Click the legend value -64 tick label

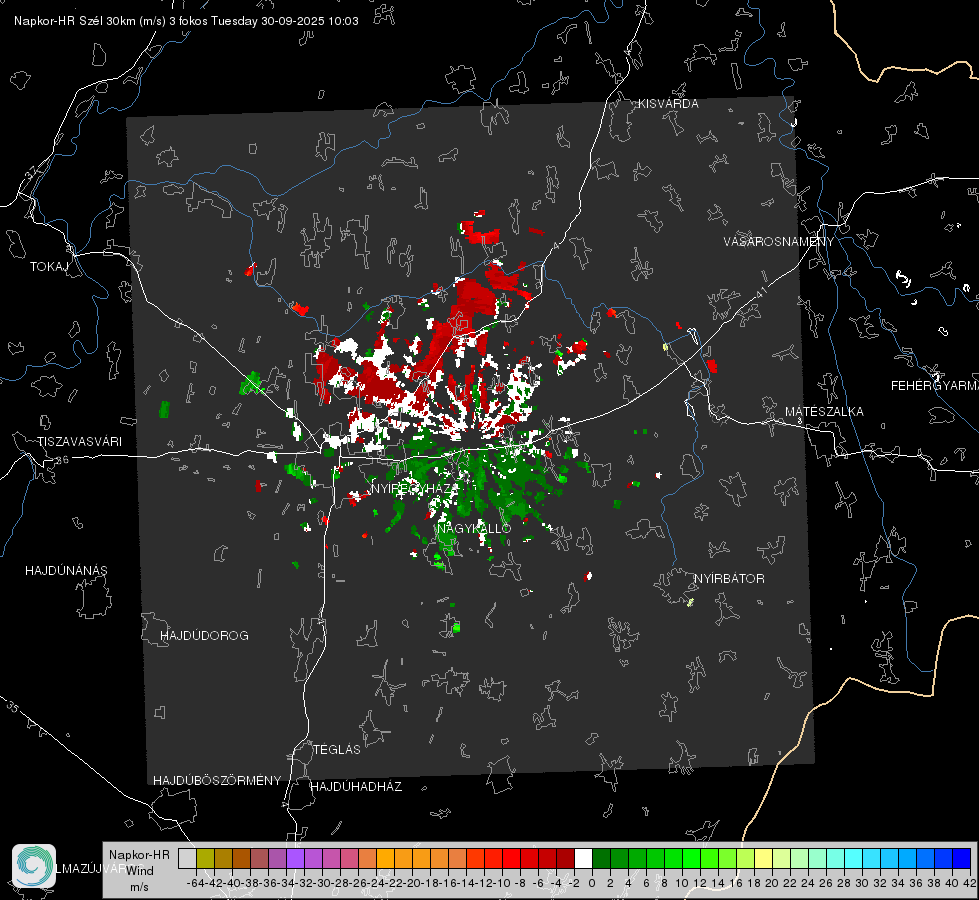pos(196,884)
